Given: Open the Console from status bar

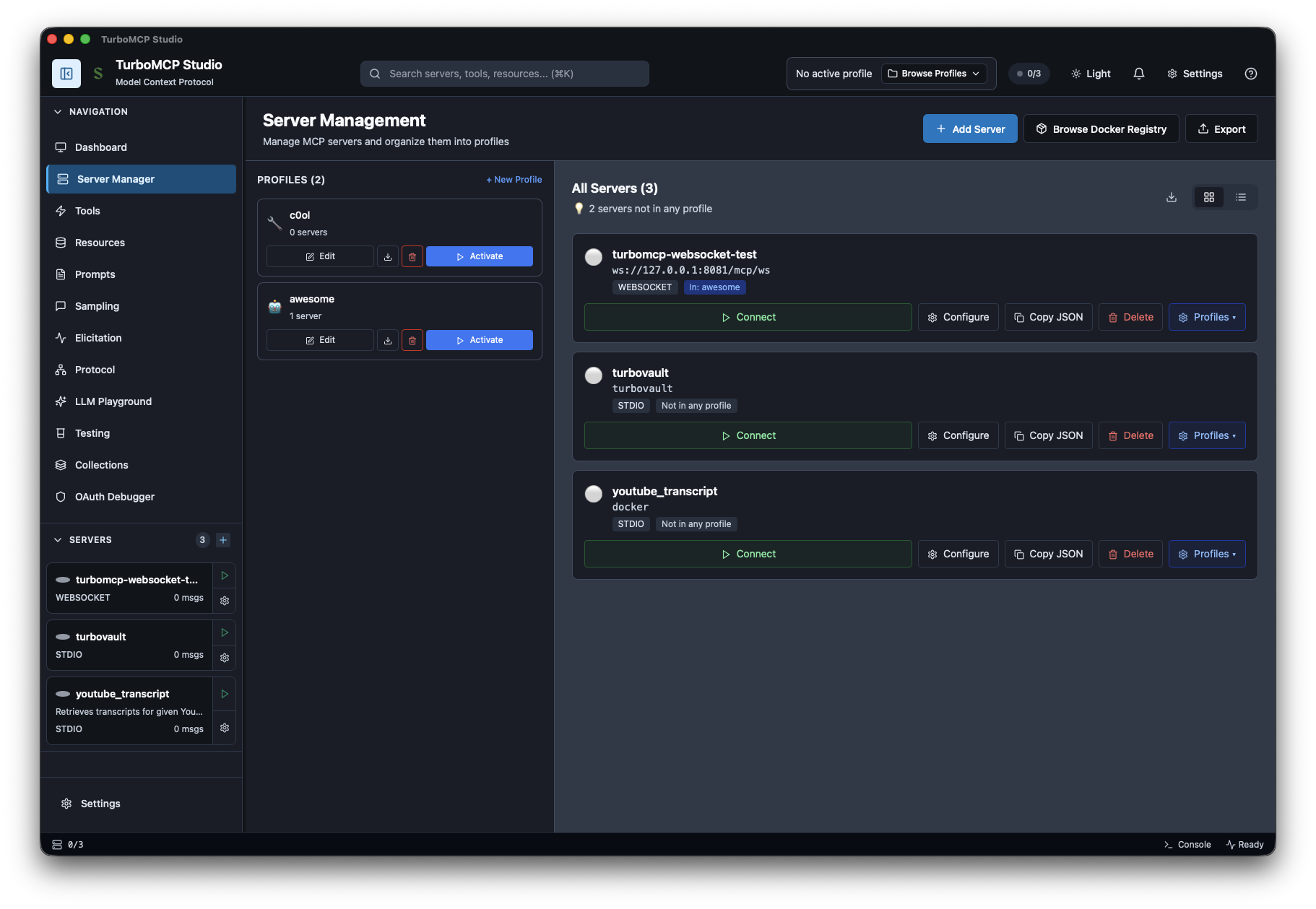Looking at the screenshot, I should pos(1187,845).
